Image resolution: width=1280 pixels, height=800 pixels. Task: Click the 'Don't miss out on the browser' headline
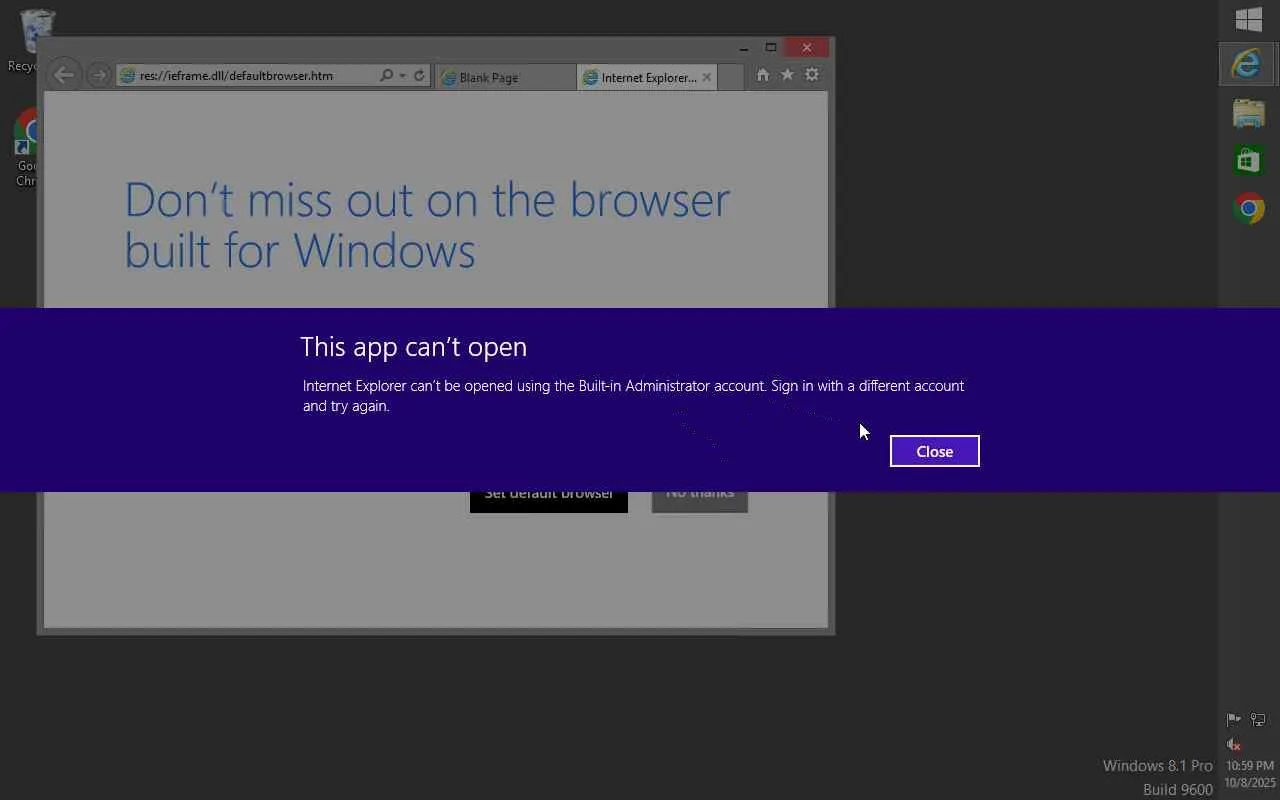pyautogui.click(x=427, y=225)
